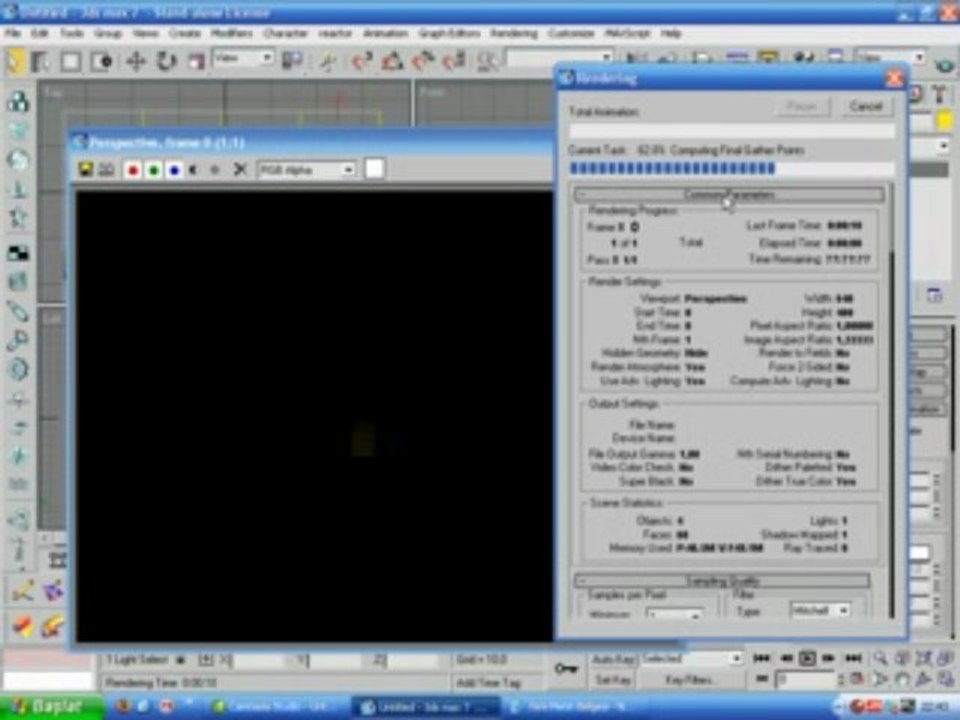Viewport: 960px width, 720px height.
Task: Open the Modifiers menu
Action: click(x=232, y=33)
